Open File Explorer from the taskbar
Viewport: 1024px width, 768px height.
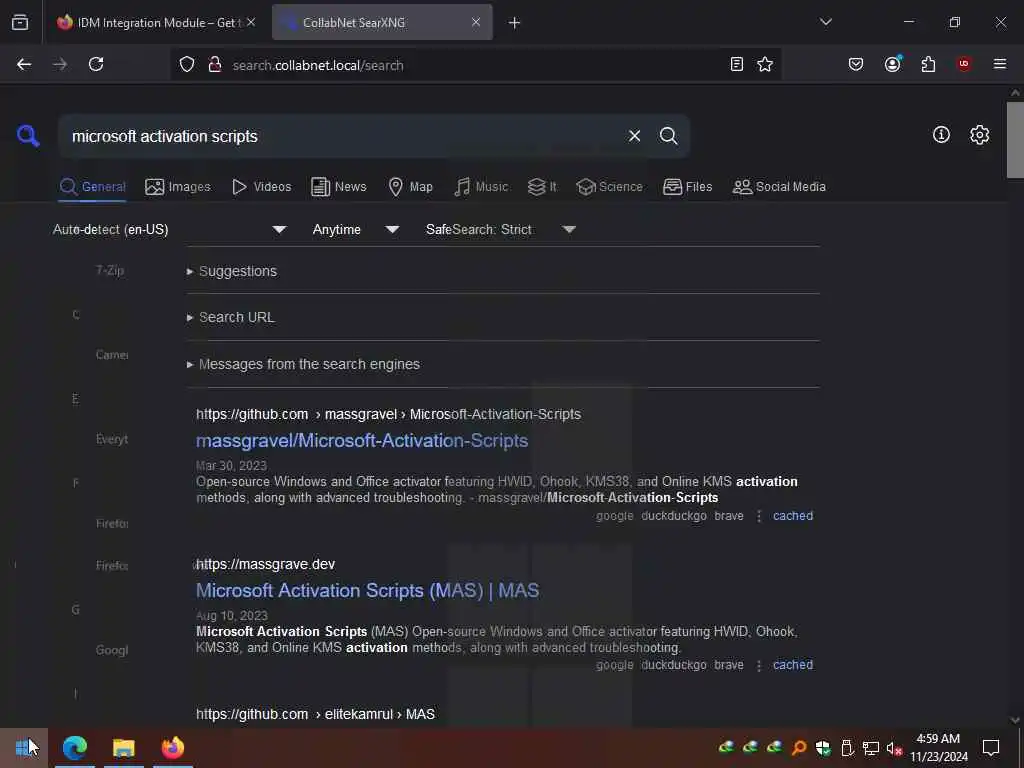(123, 747)
